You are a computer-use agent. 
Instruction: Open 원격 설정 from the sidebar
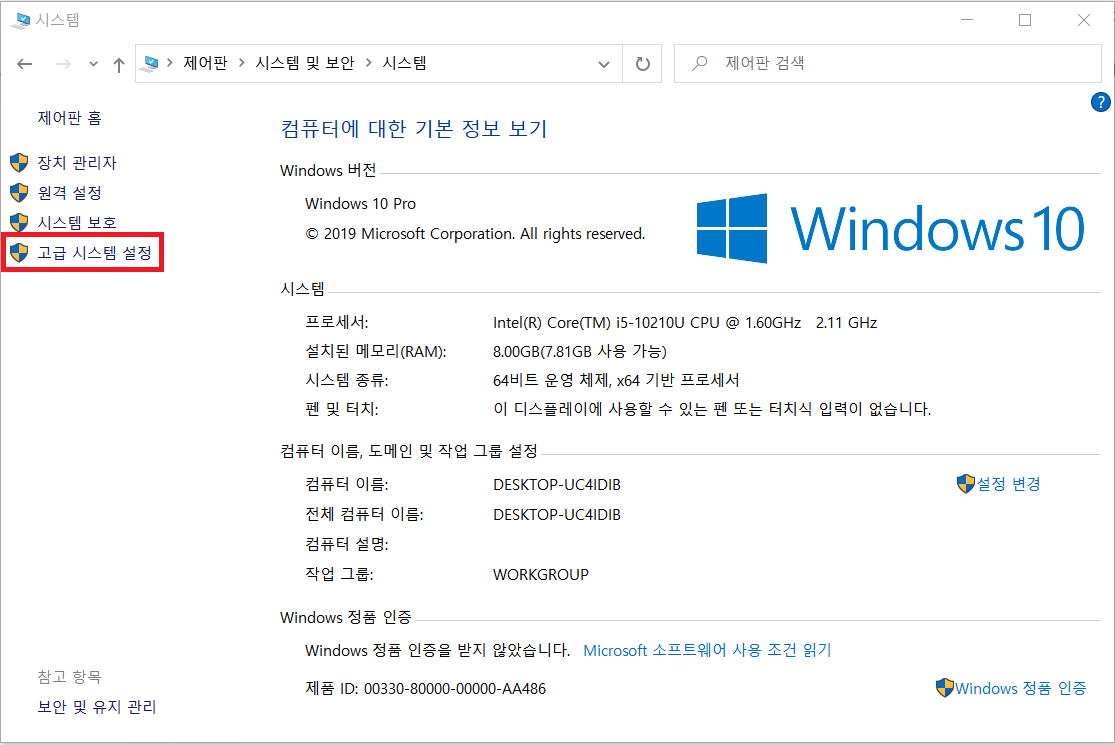point(70,193)
